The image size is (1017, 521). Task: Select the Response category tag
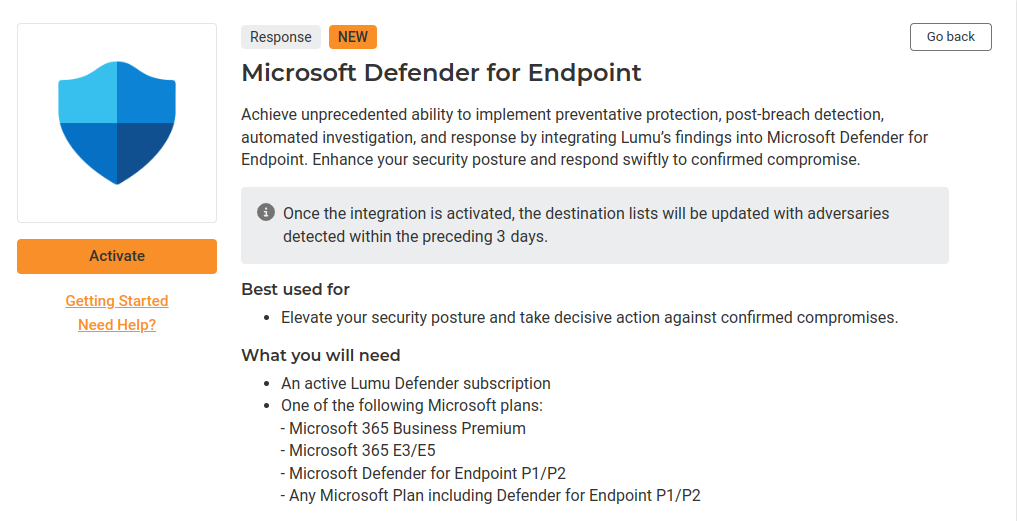[281, 37]
